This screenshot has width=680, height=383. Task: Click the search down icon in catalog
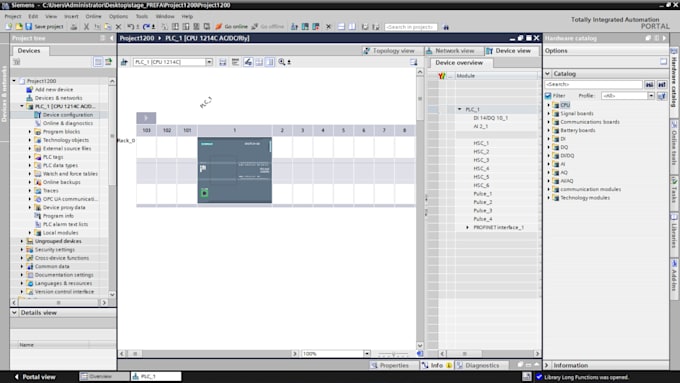coord(649,84)
